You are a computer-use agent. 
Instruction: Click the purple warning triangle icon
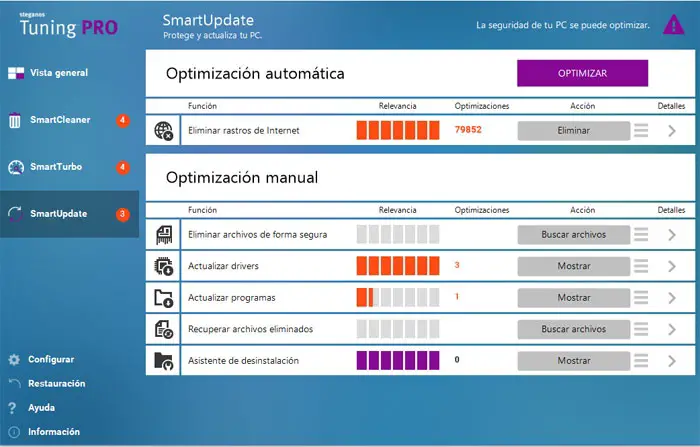coord(673,25)
